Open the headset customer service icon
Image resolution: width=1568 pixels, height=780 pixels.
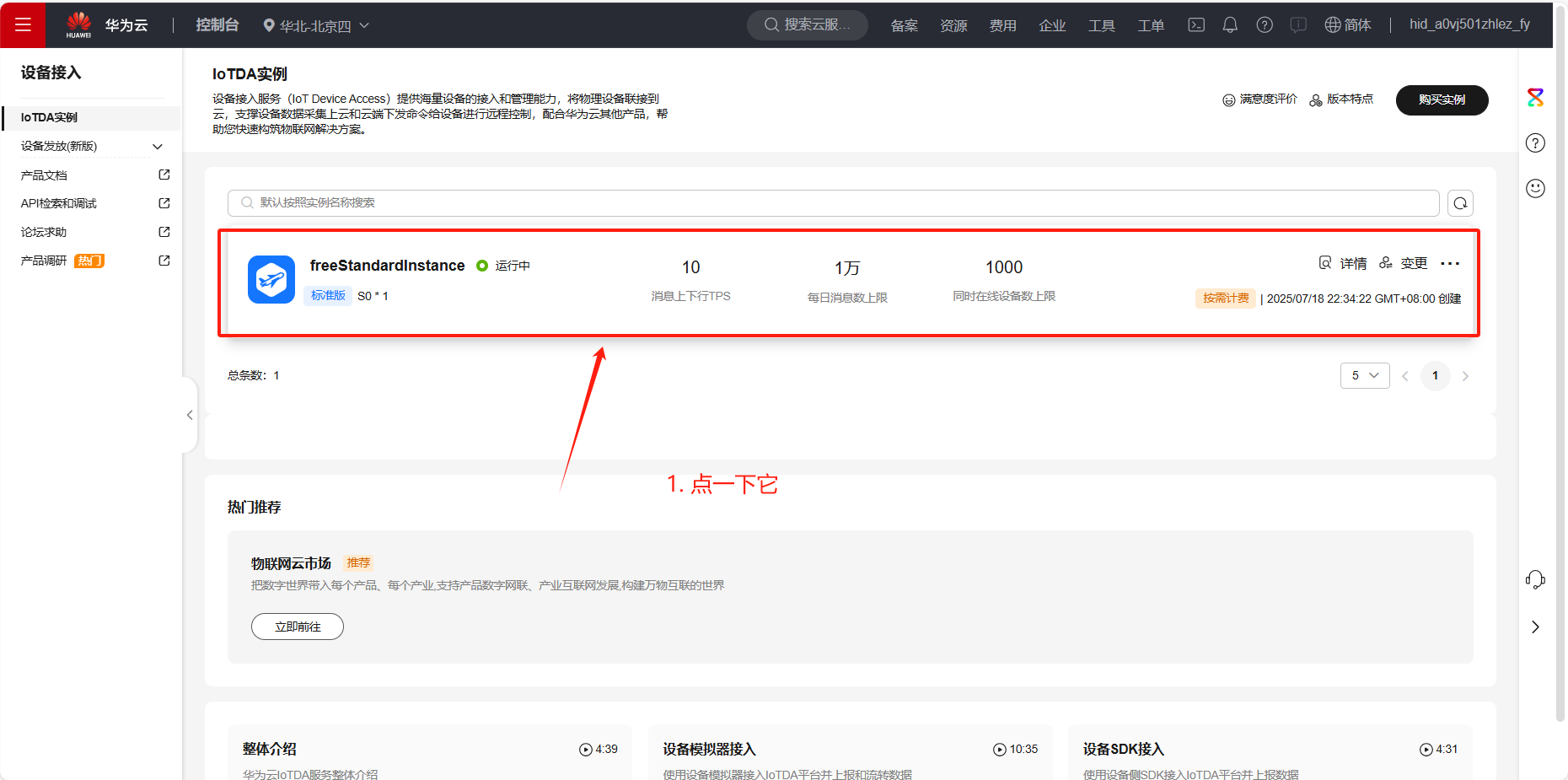[x=1535, y=580]
